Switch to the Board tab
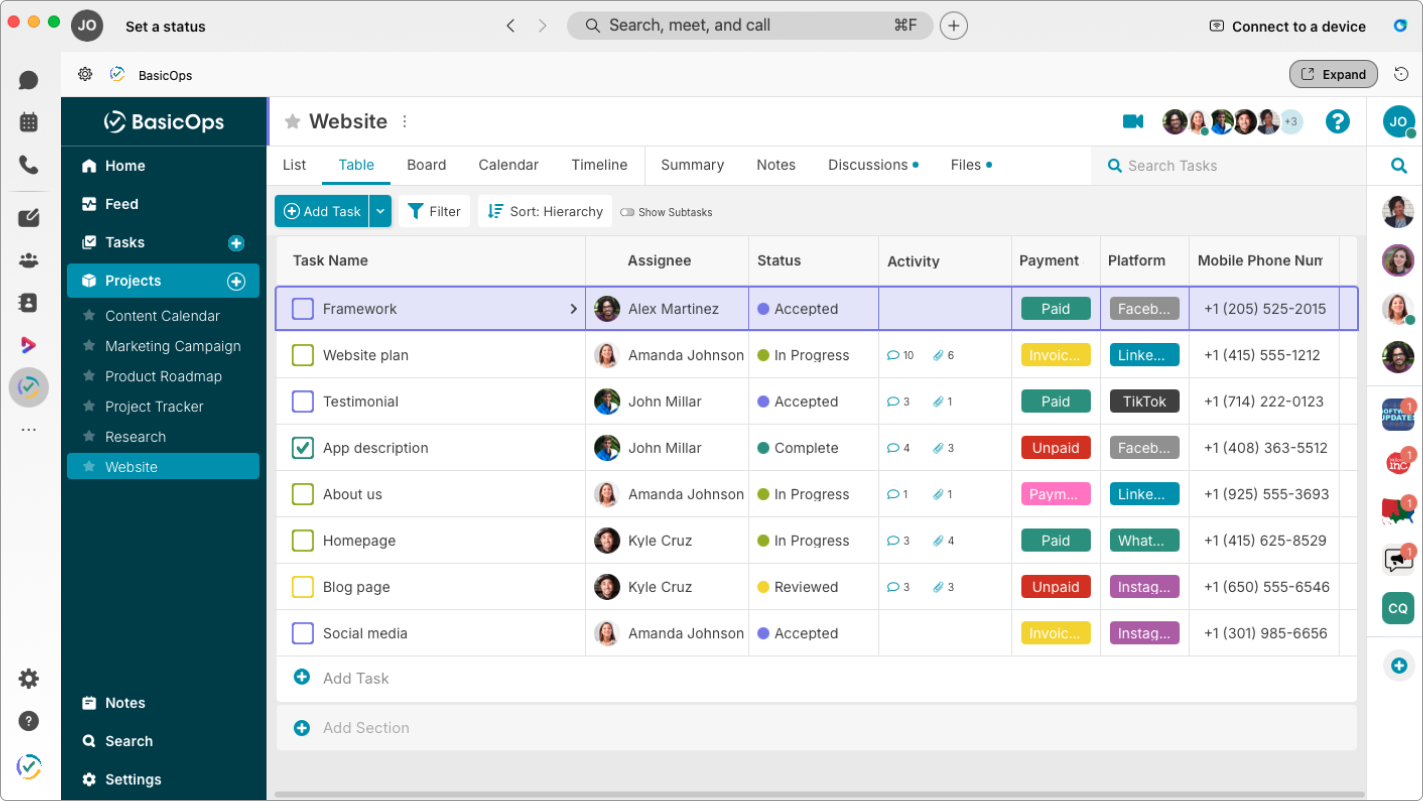 (427, 165)
